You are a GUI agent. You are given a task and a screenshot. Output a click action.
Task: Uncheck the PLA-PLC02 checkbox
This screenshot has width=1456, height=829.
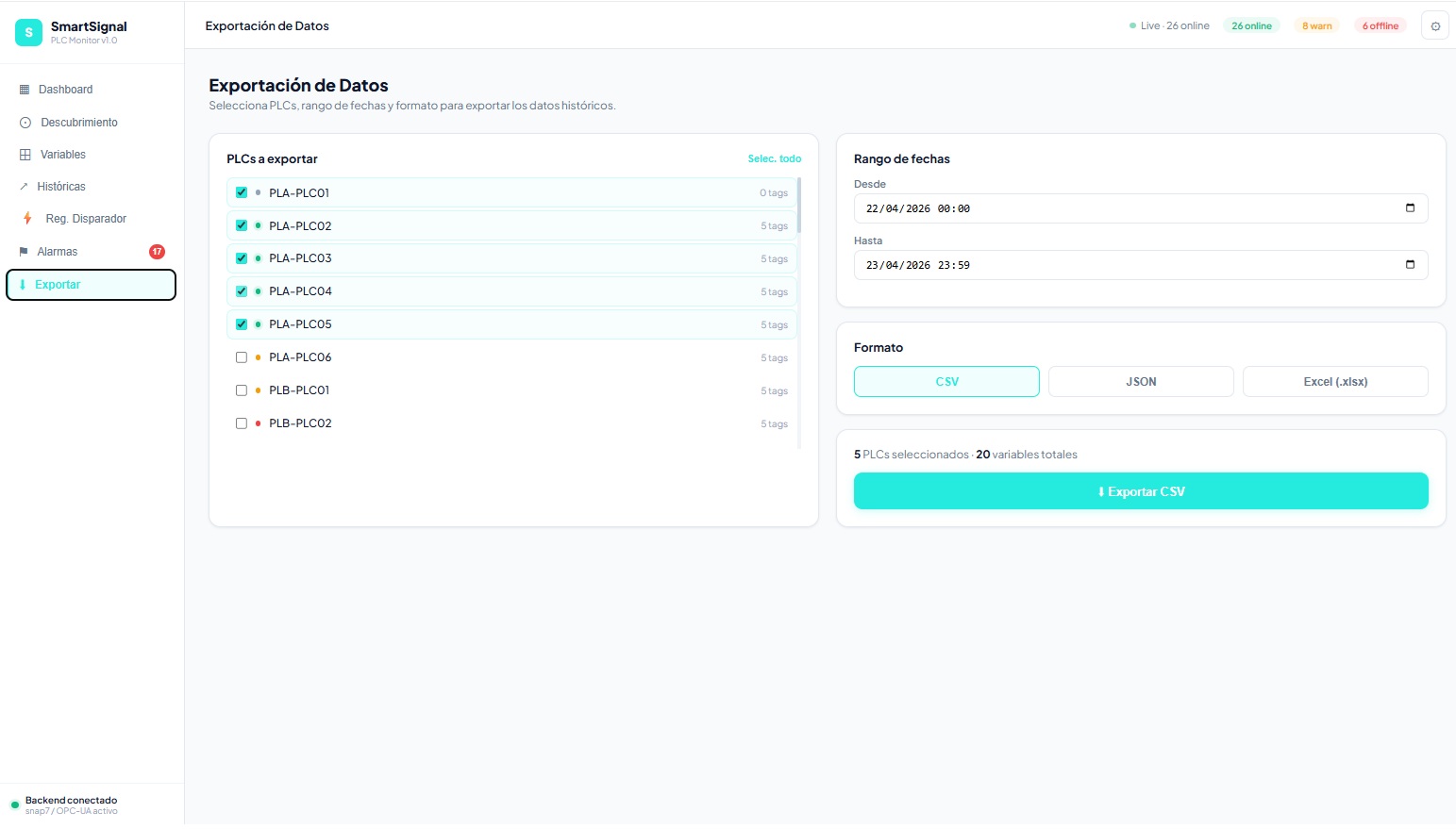242,225
